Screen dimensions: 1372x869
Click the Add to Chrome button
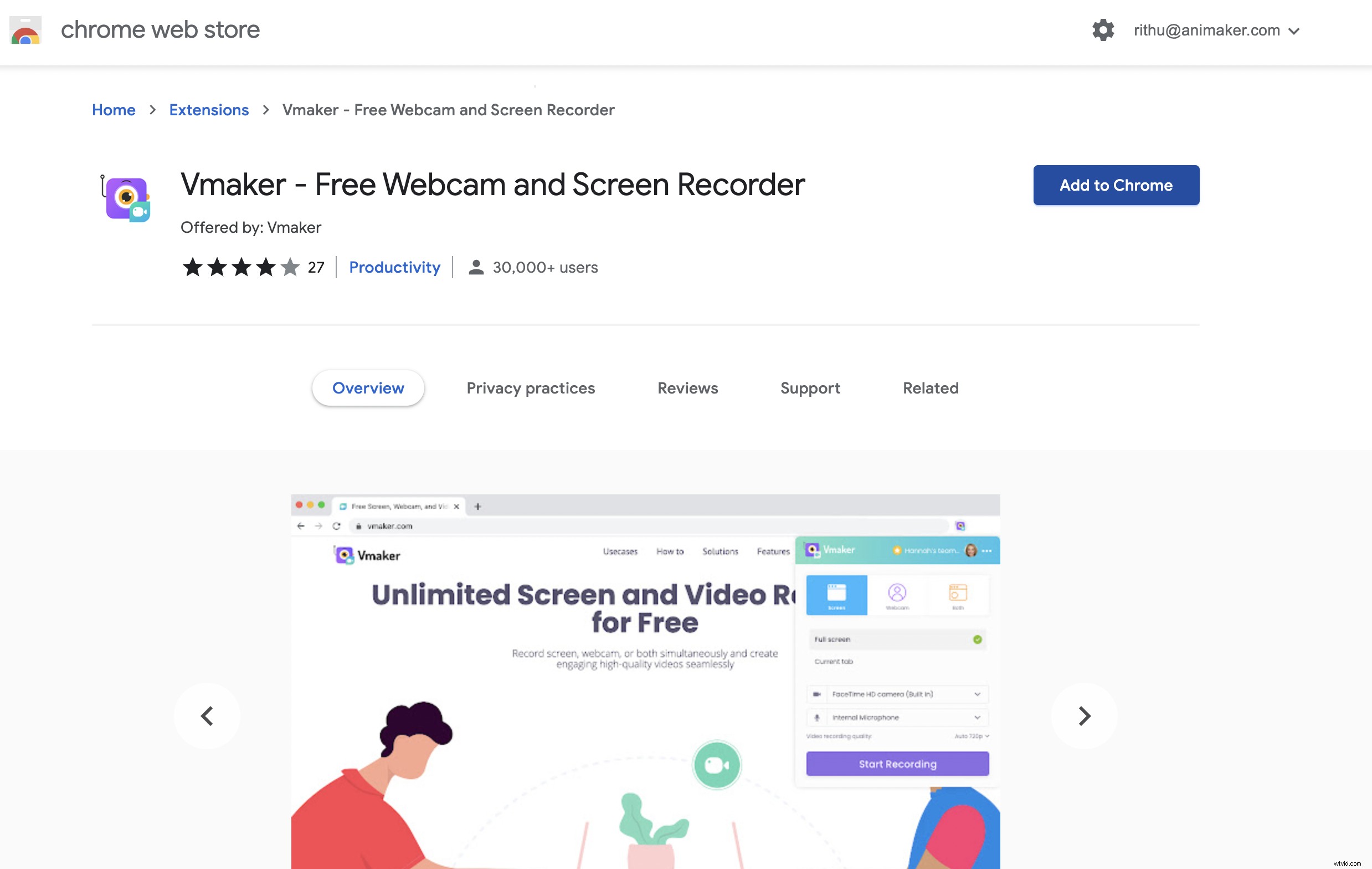point(1116,185)
